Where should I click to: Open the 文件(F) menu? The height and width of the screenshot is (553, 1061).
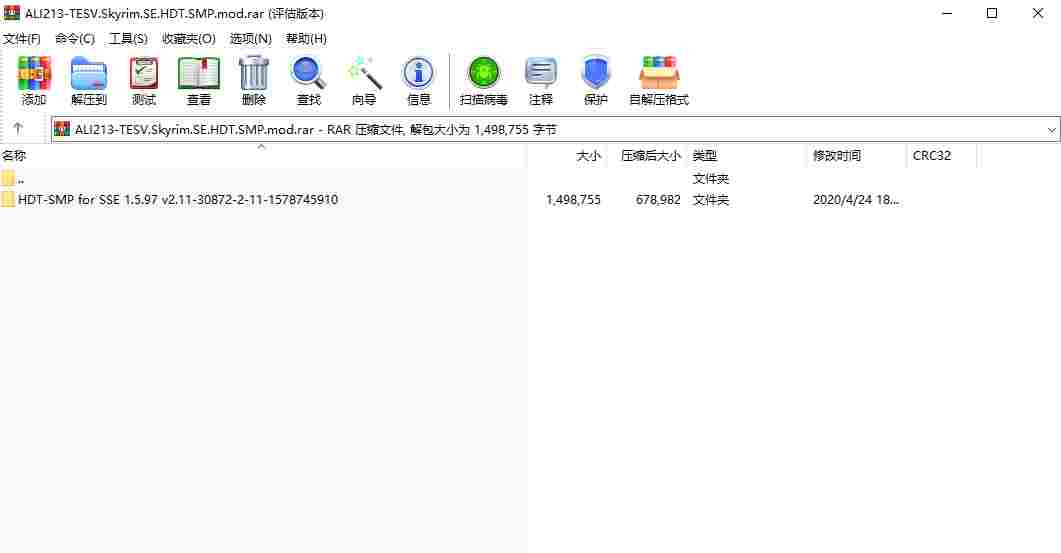coord(22,39)
